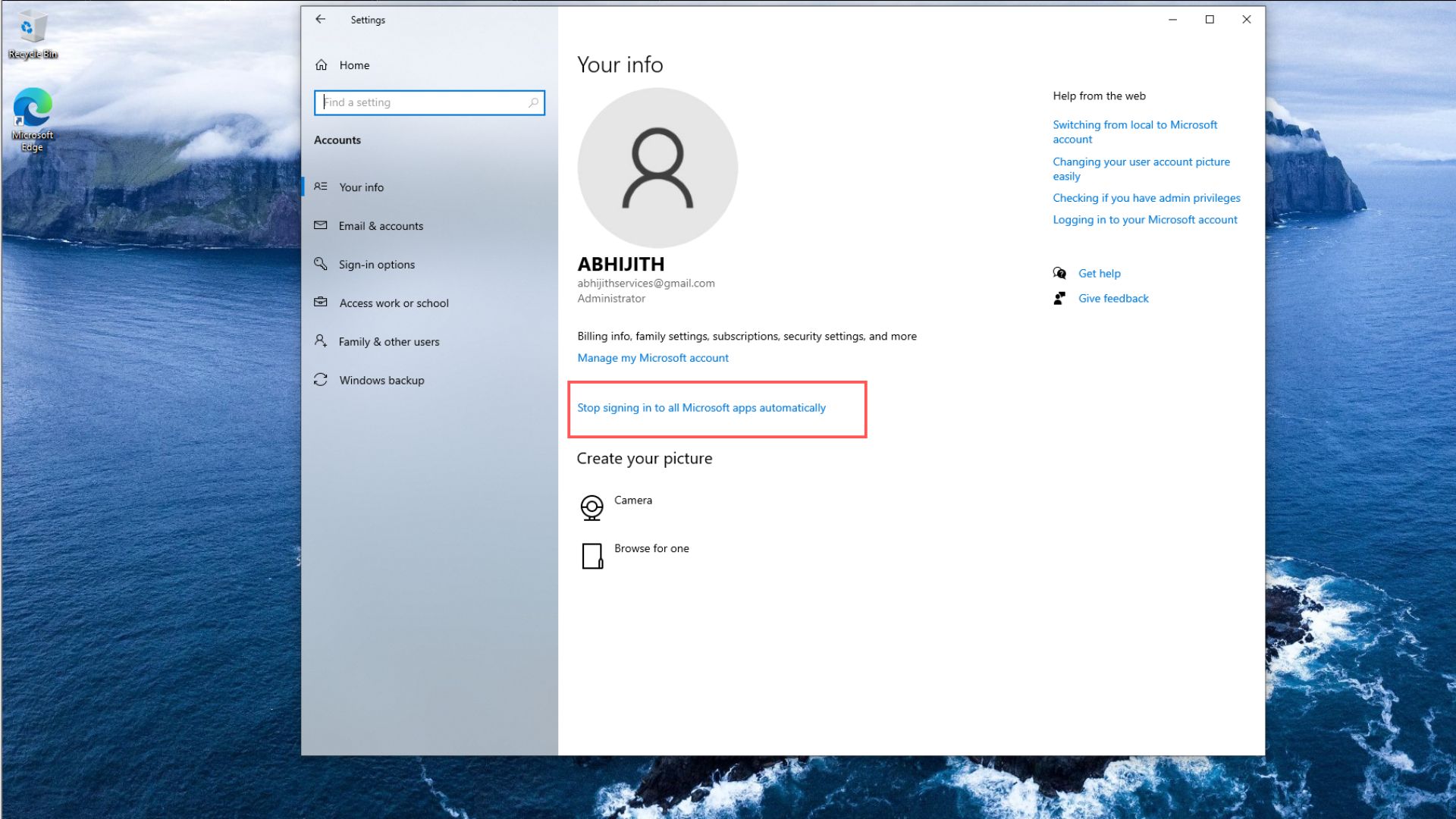The width and height of the screenshot is (1456, 819).
Task: Open Family & other users settings
Action: click(x=389, y=341)
